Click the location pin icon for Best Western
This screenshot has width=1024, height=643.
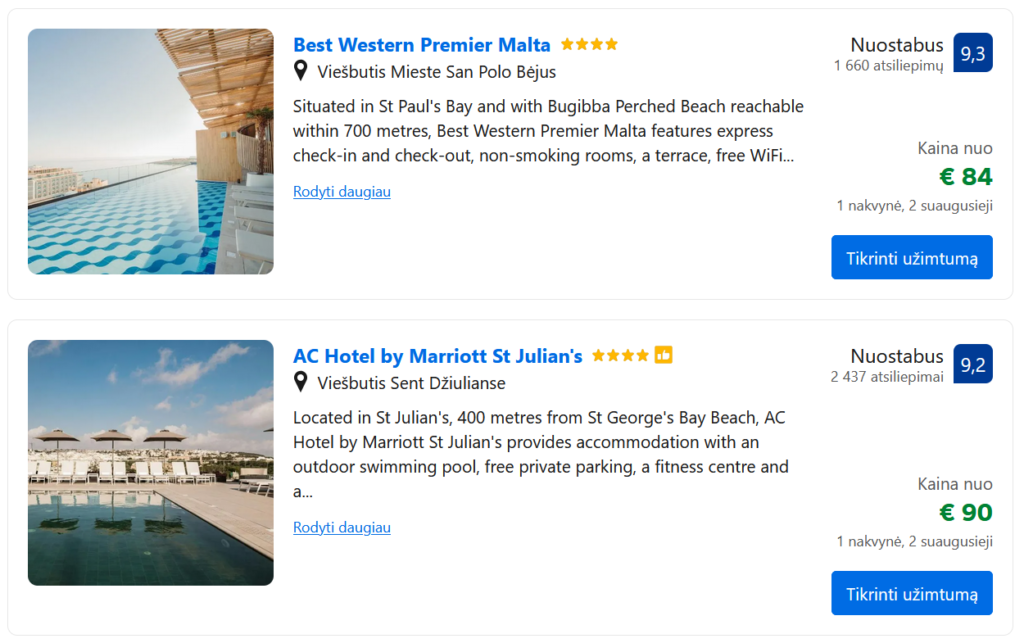click(300, 71)
